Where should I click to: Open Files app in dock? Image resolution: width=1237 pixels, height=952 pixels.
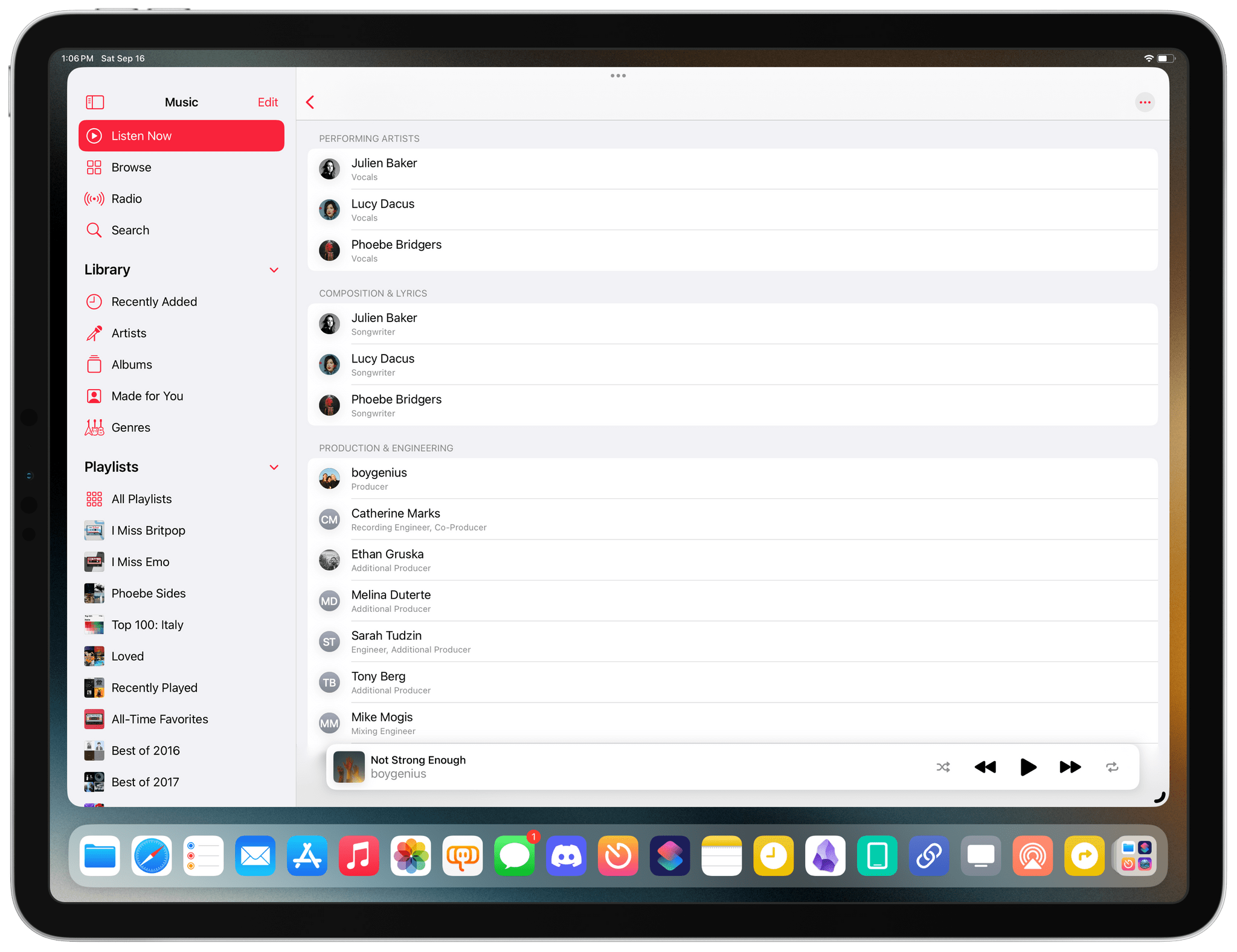(100, 856)
